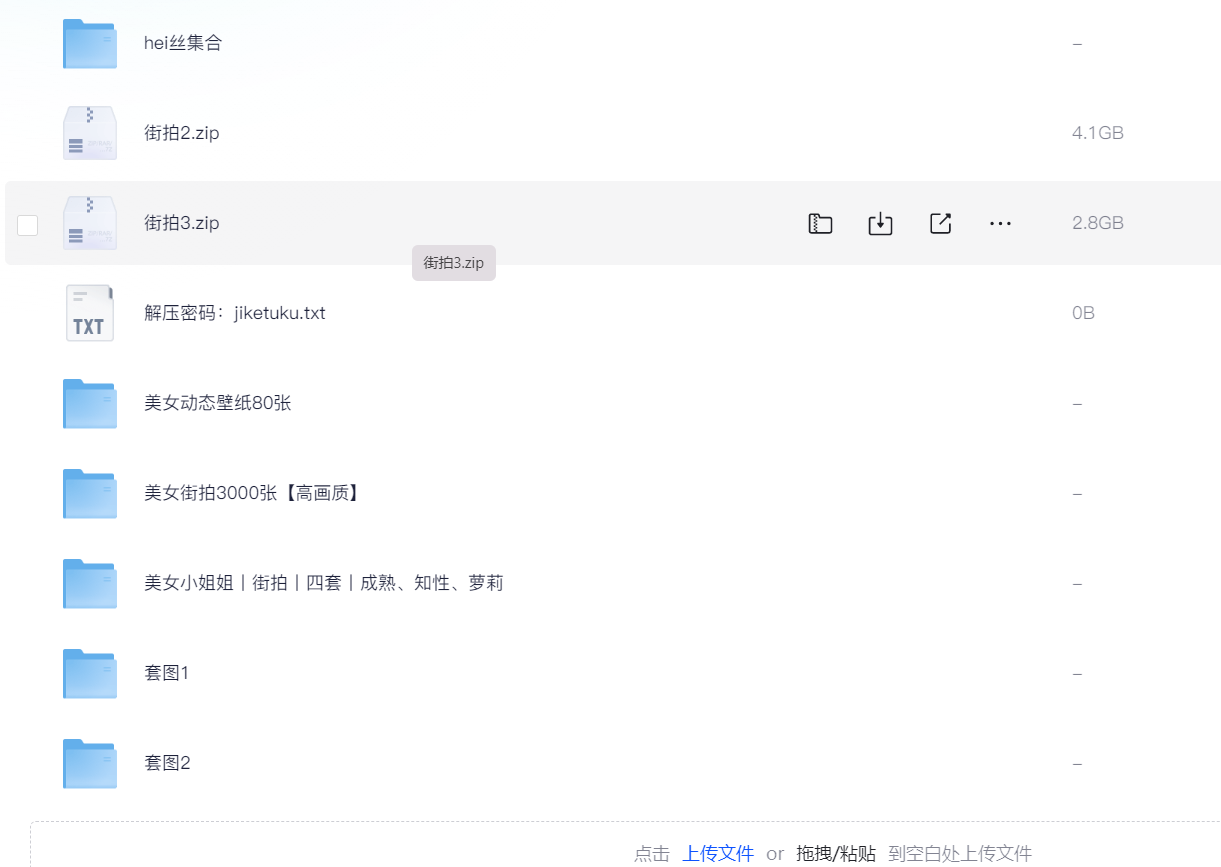Click the unzip icon for 街拍3.zip

(x=820, y=224)
